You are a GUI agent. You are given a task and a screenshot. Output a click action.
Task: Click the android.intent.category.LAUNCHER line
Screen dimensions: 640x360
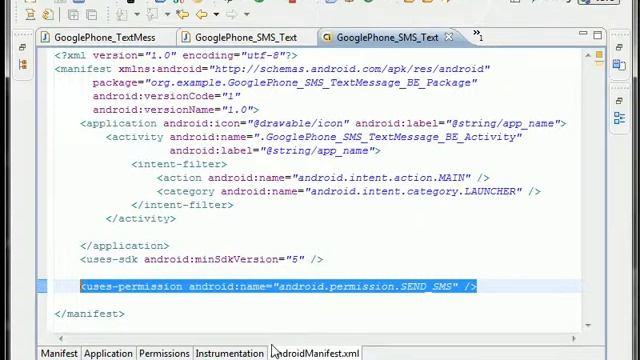(x=349, y=191)
